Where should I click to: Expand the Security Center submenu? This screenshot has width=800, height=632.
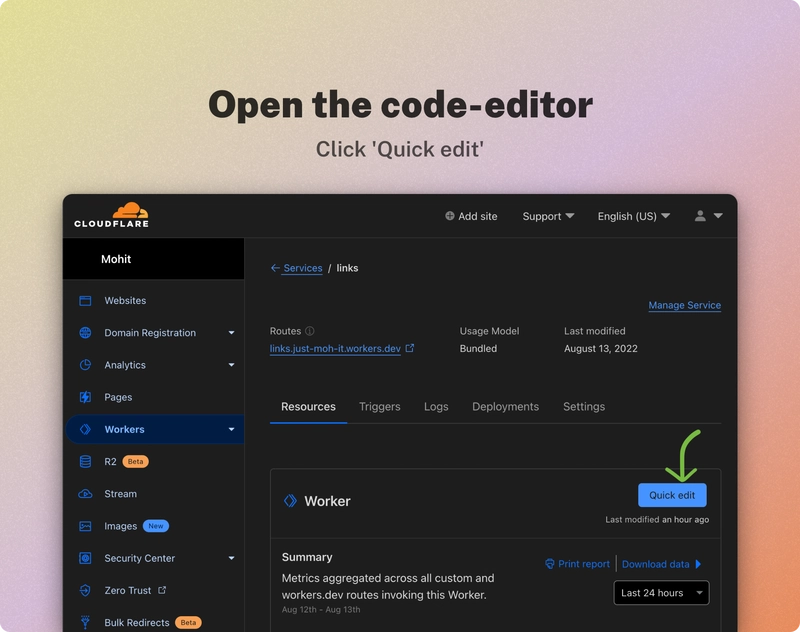point(231,558)
